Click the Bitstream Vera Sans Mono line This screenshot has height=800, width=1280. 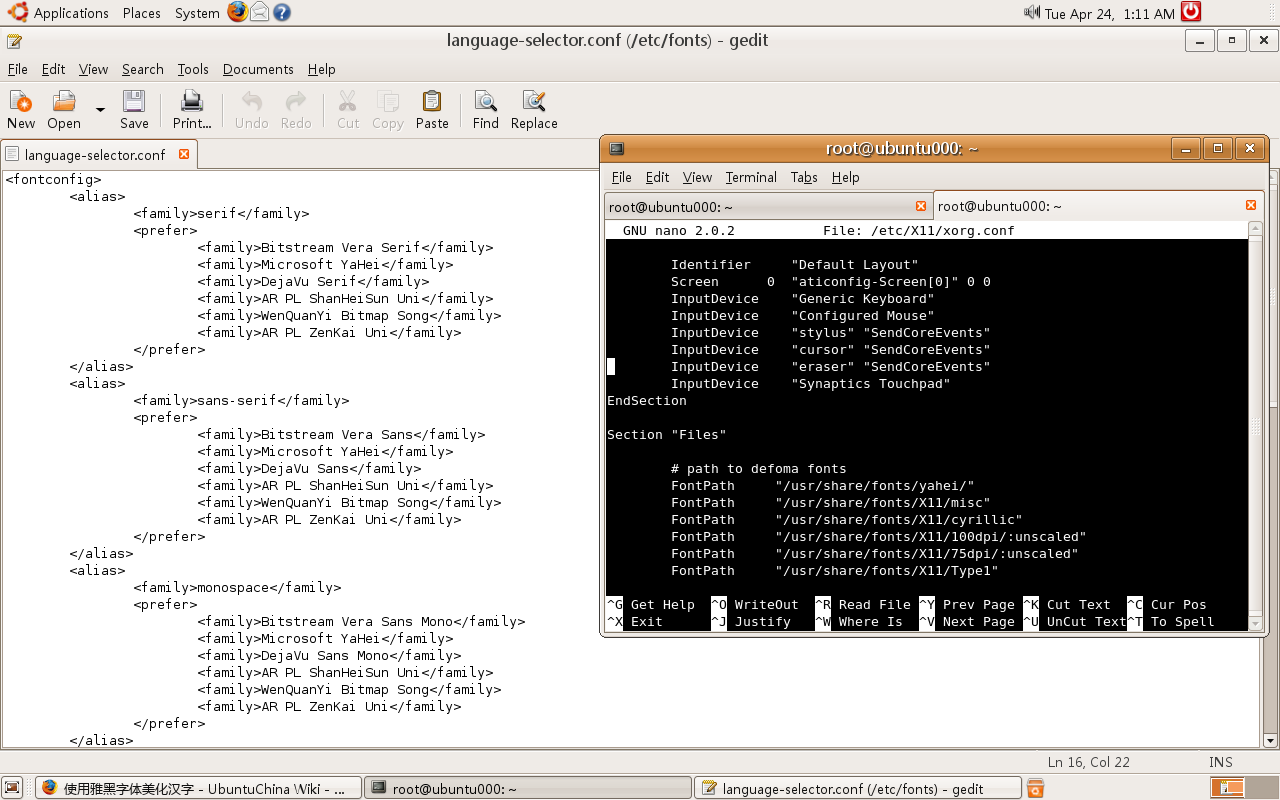click(x=361, y=621)
